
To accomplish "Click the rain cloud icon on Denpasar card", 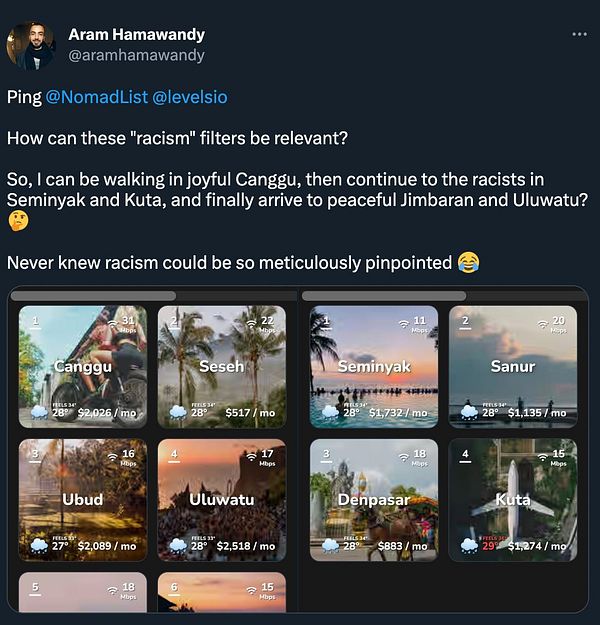I will coord(329,545).
